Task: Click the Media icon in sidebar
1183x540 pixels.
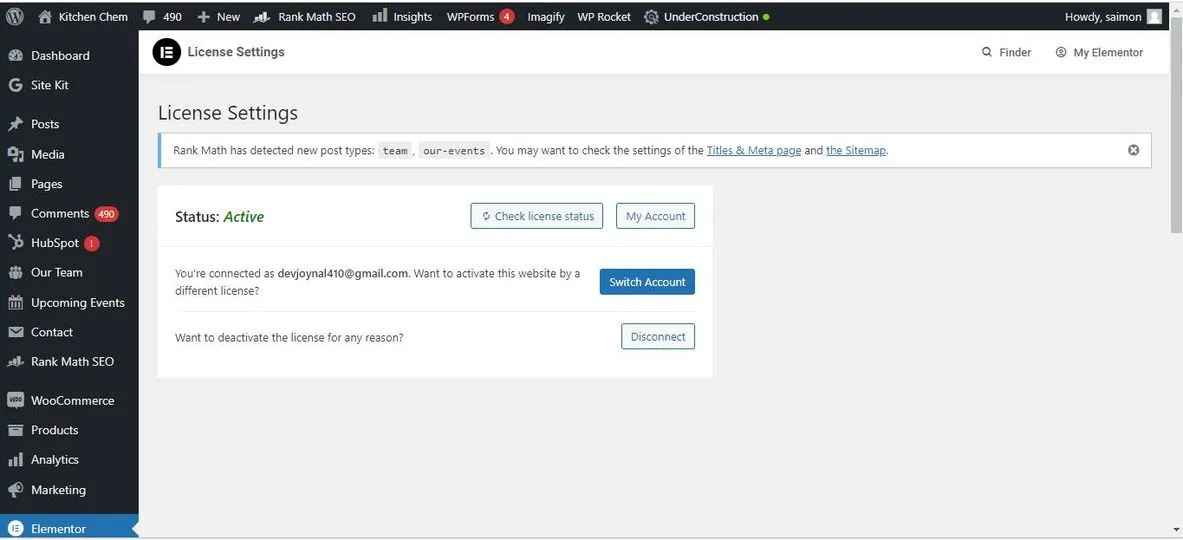Action: tap(15, 154)
